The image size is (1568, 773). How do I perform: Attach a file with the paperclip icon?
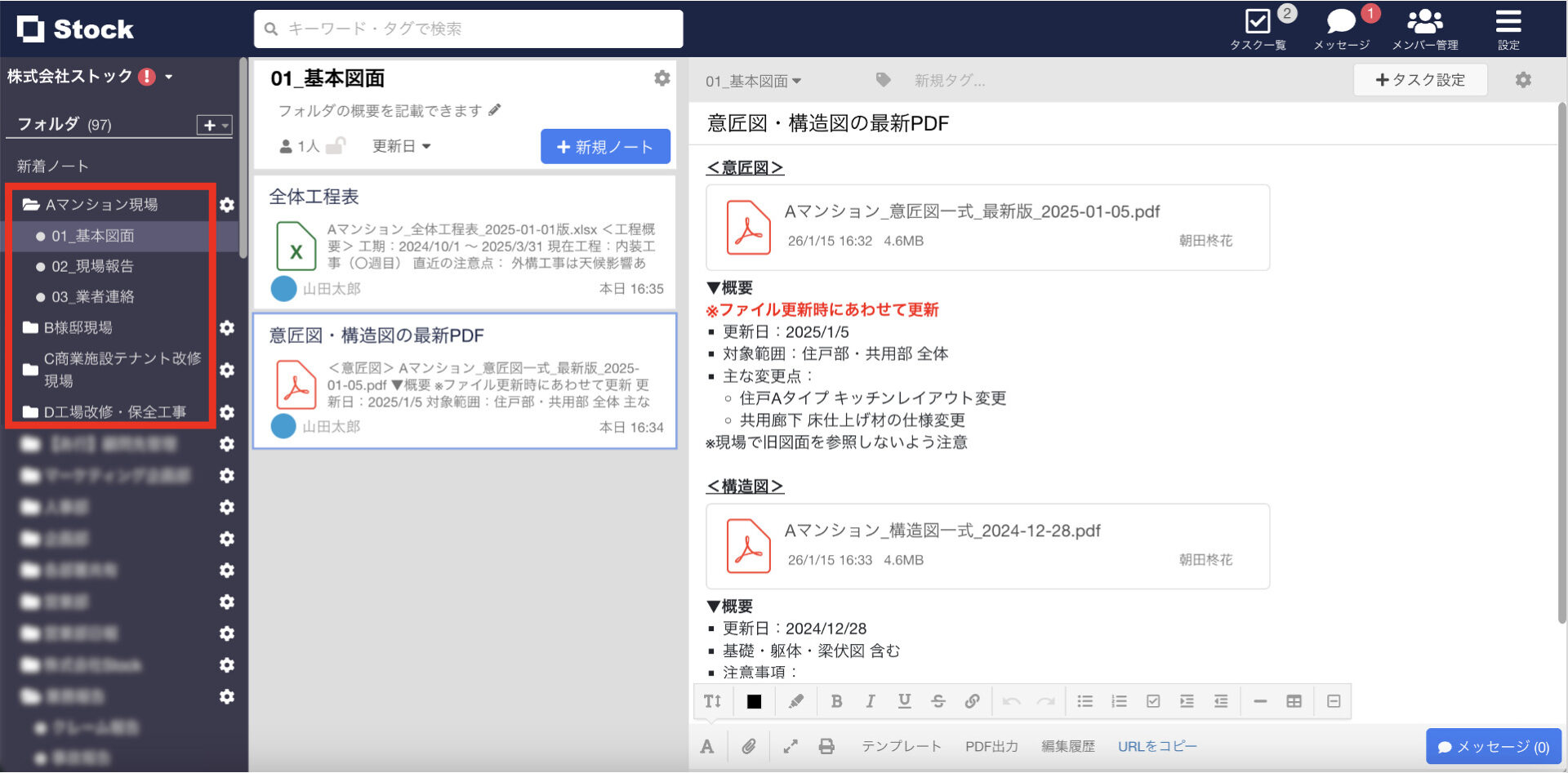coord(748,745)
